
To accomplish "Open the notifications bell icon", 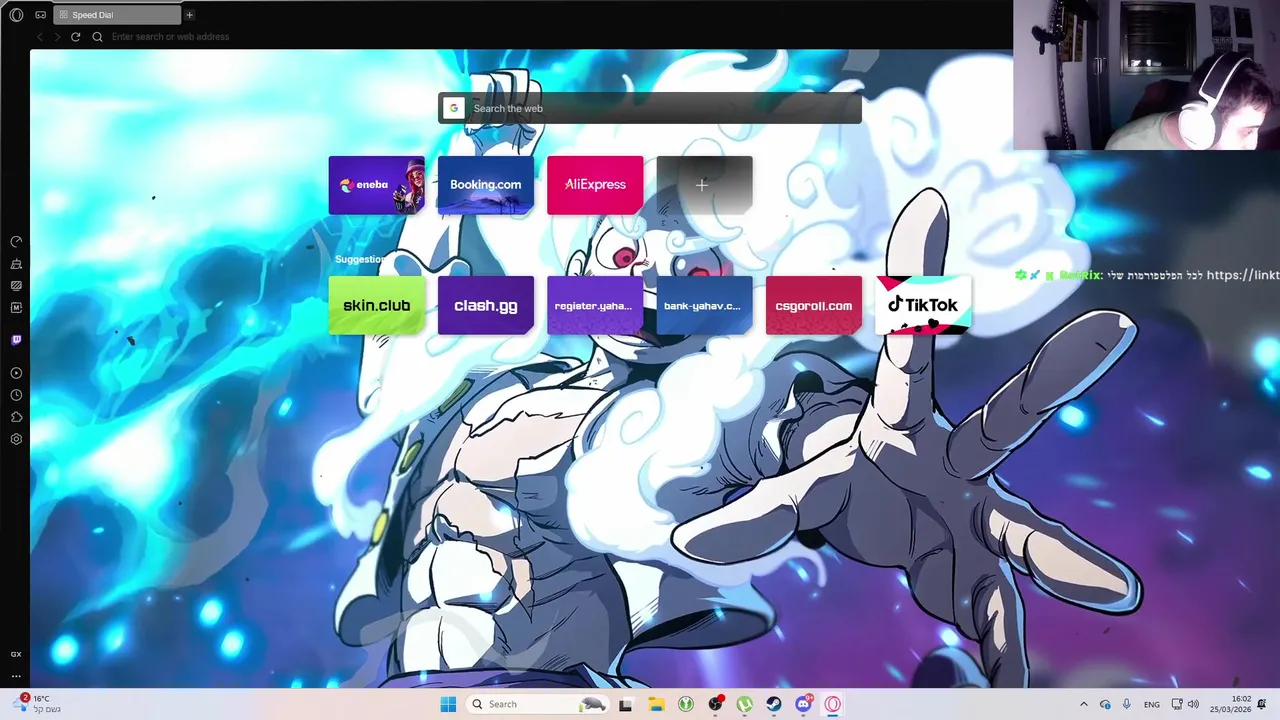I will pyautogui.click(x=1263, y=704).
